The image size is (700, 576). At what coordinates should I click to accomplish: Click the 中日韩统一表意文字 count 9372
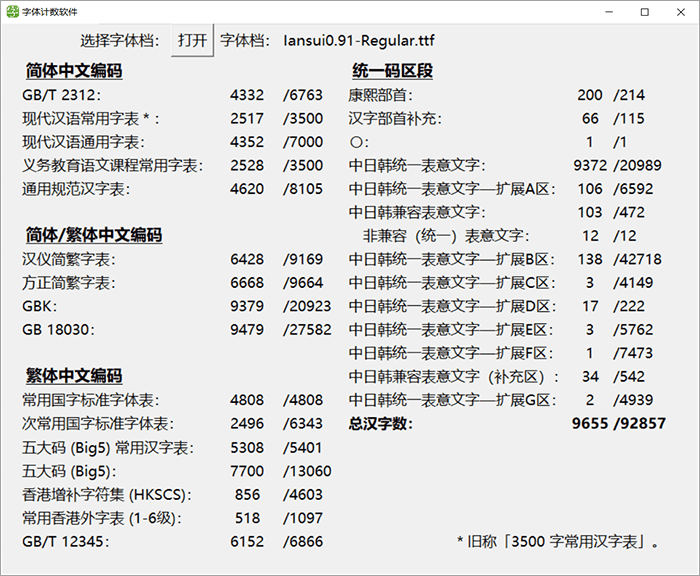(590, 166)
